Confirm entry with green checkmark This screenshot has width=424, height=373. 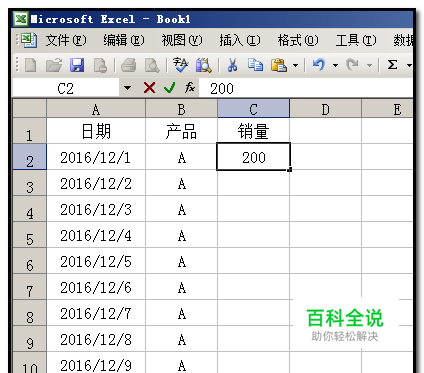[170, 88]
